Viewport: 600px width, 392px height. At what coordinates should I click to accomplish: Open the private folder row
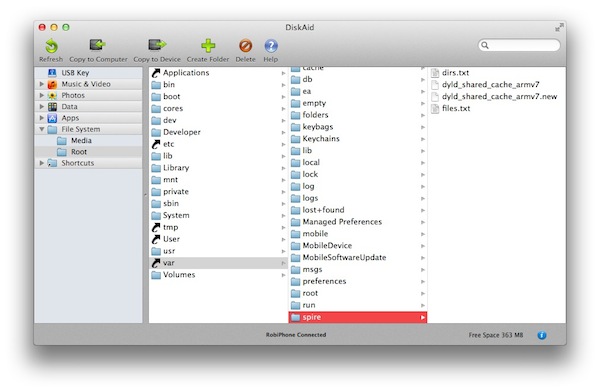pos(218,192)
